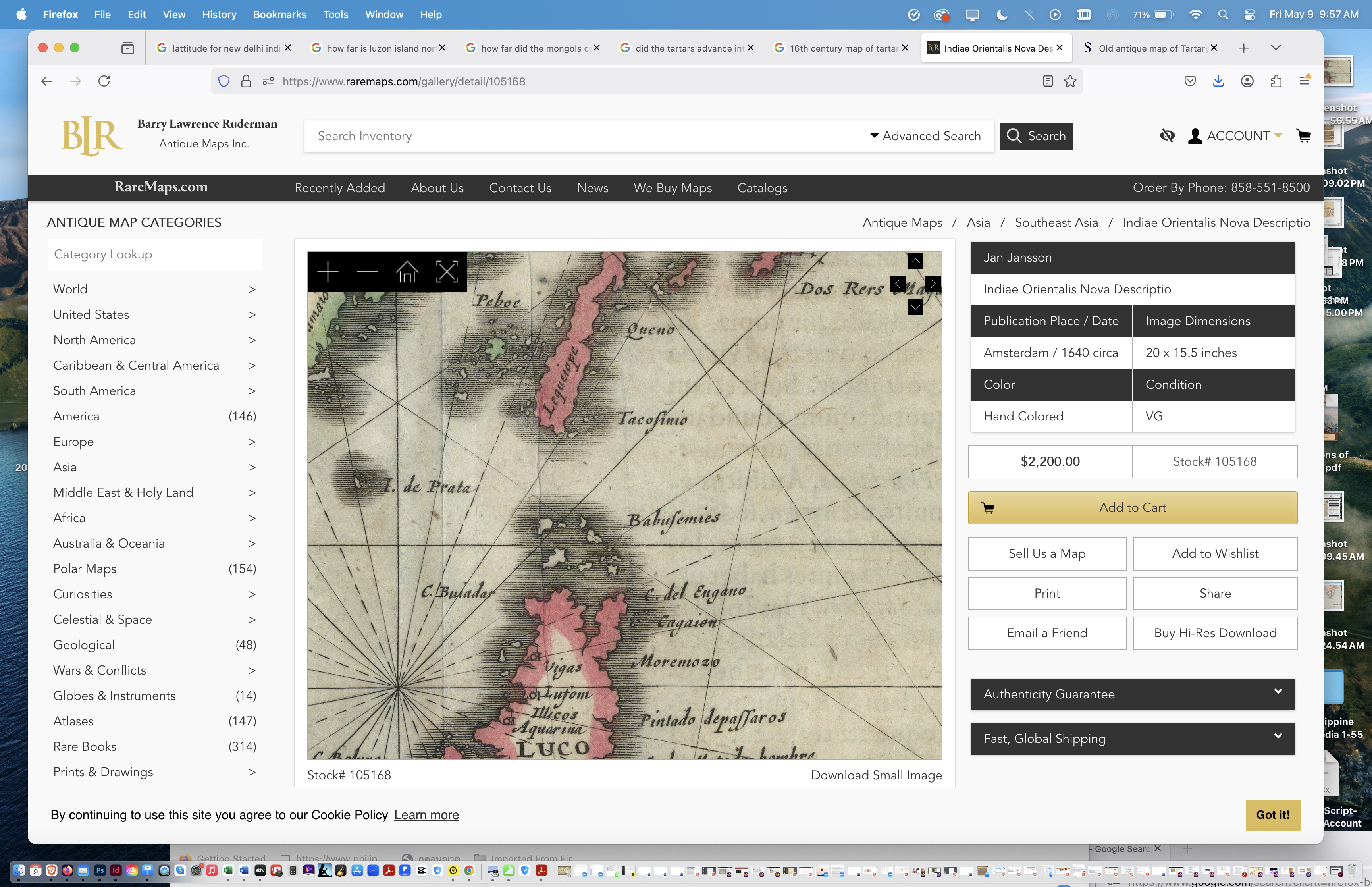Expand Fast, Global Shipping section
This screenshot has height=887, width=1372.
pos(1133,739)
